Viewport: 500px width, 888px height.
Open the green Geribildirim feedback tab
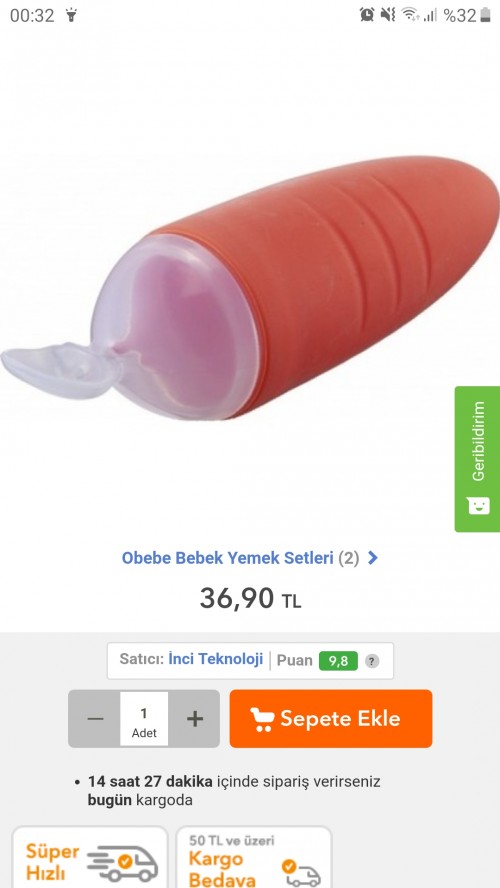(477, 459)
